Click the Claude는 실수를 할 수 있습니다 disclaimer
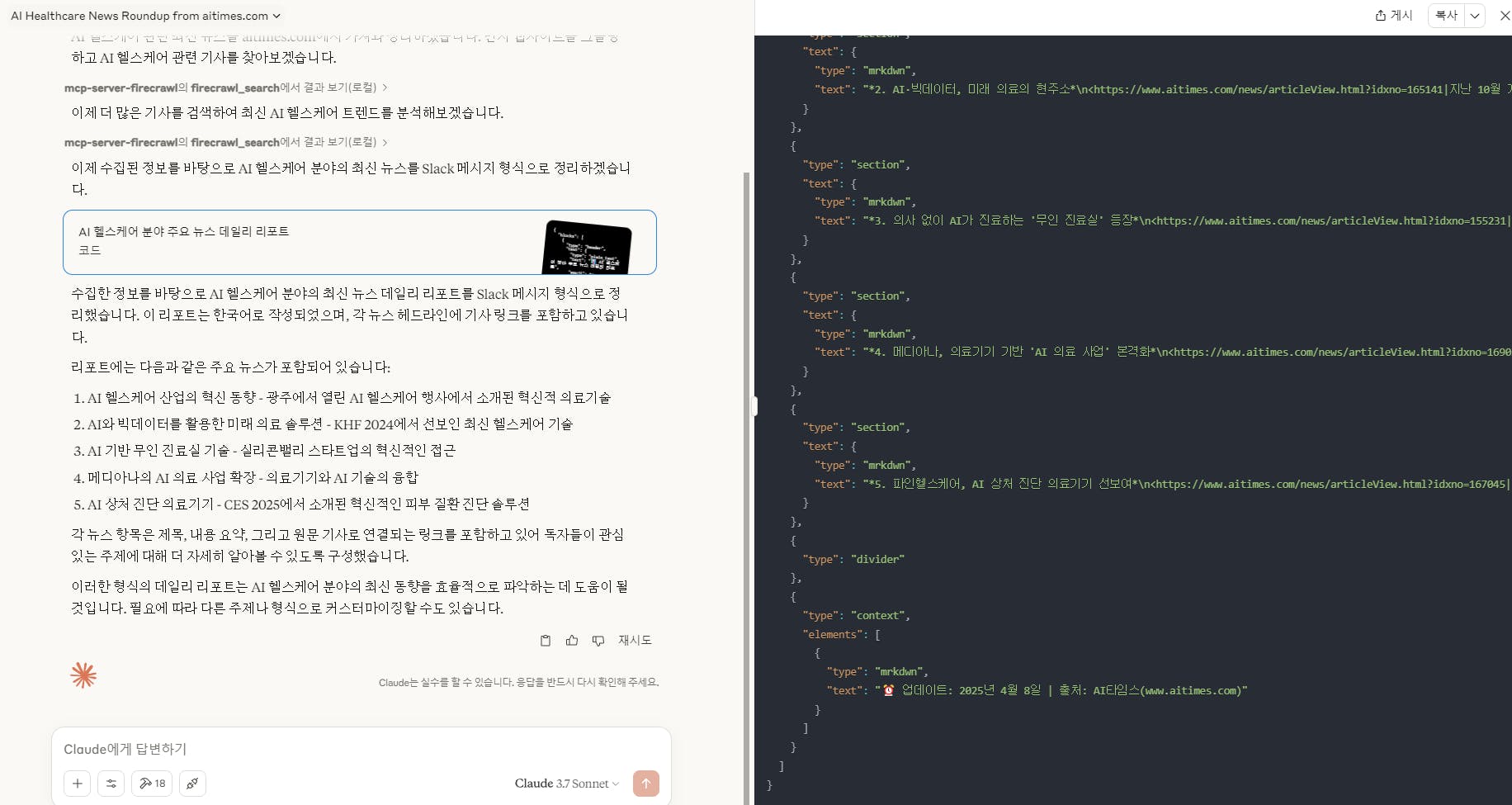1512x805 pixels. point(518,682)
